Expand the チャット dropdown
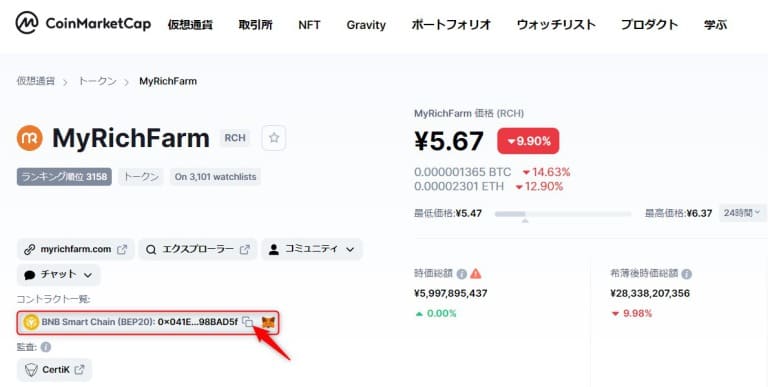 58,275
